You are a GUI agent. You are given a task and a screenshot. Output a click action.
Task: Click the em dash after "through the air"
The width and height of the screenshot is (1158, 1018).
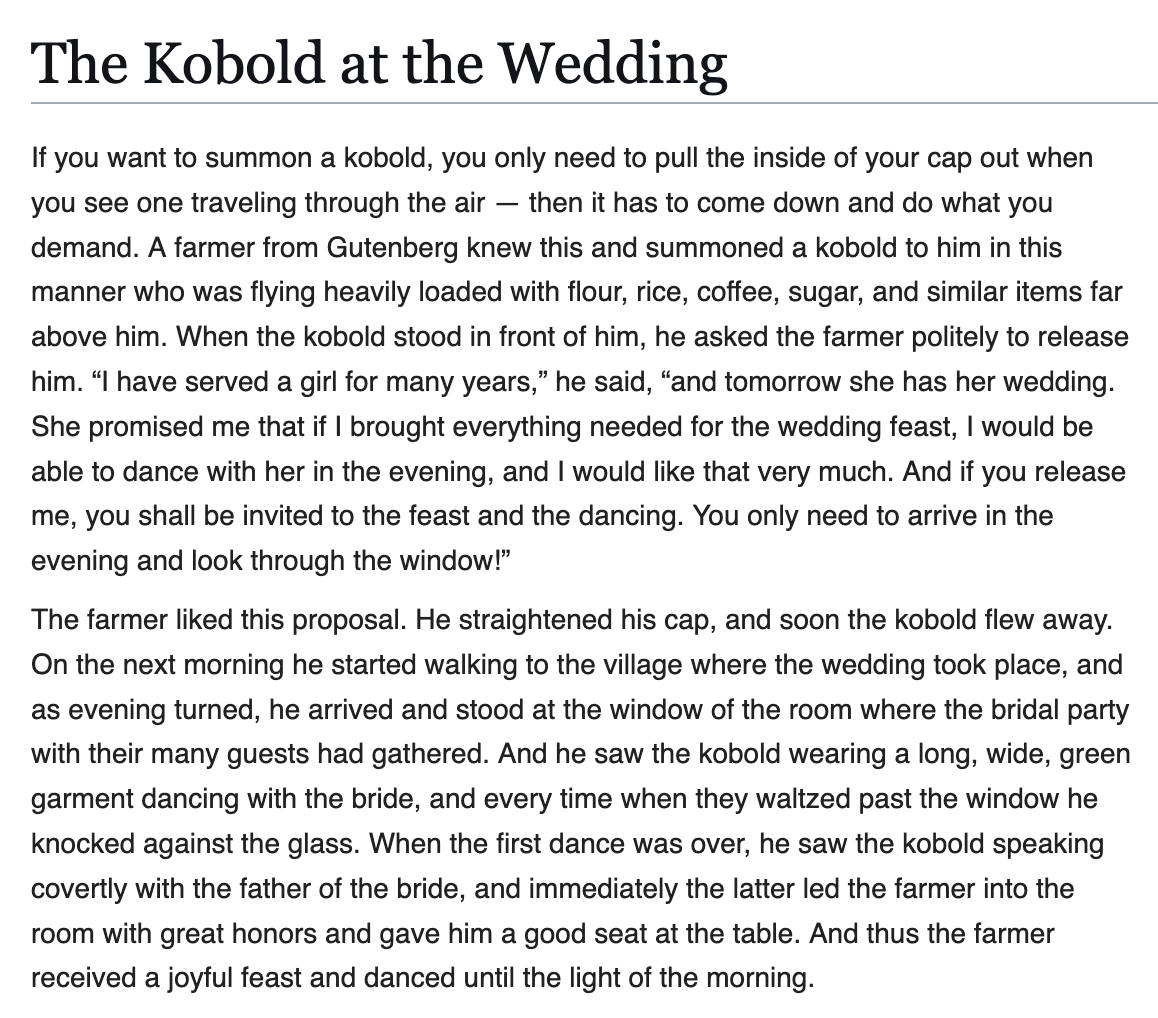click(506, 203)
